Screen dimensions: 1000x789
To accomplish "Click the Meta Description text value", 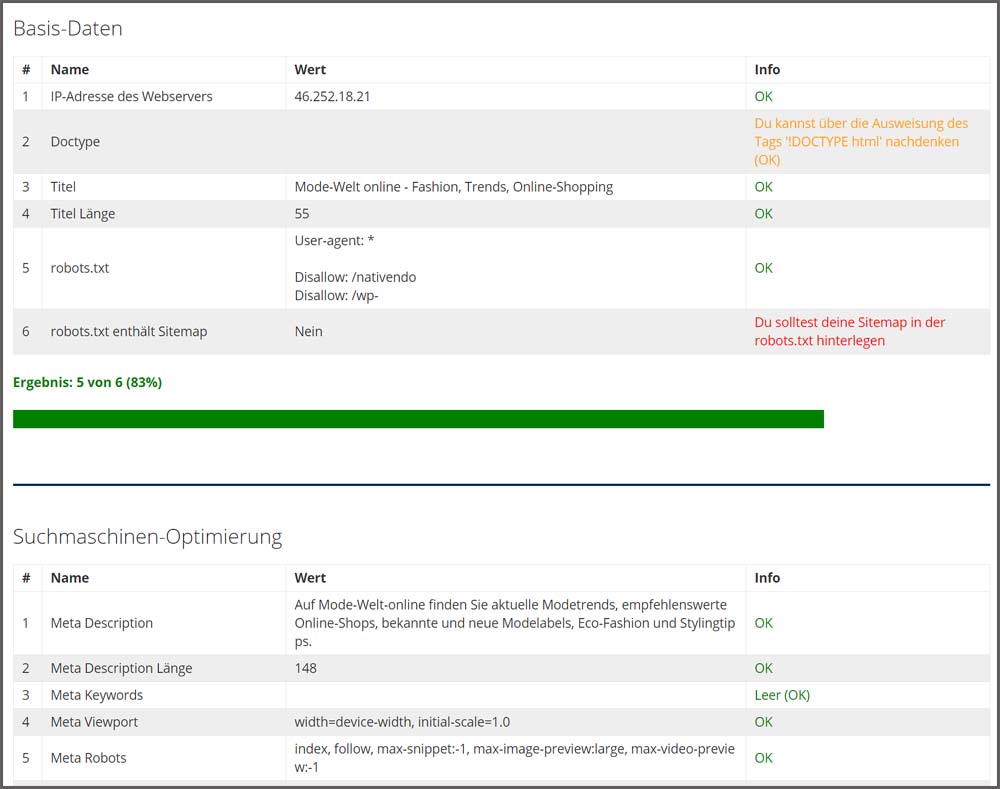I will click(x=514, y=623).
